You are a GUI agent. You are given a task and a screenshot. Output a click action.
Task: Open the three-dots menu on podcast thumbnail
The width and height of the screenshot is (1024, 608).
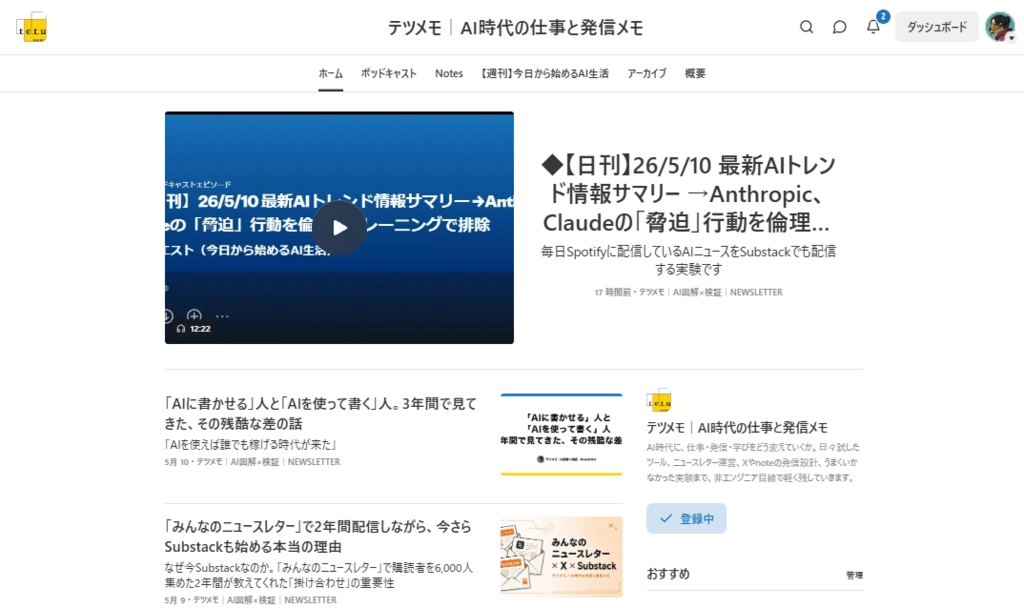pyautogui.click(x=222, y=316)
